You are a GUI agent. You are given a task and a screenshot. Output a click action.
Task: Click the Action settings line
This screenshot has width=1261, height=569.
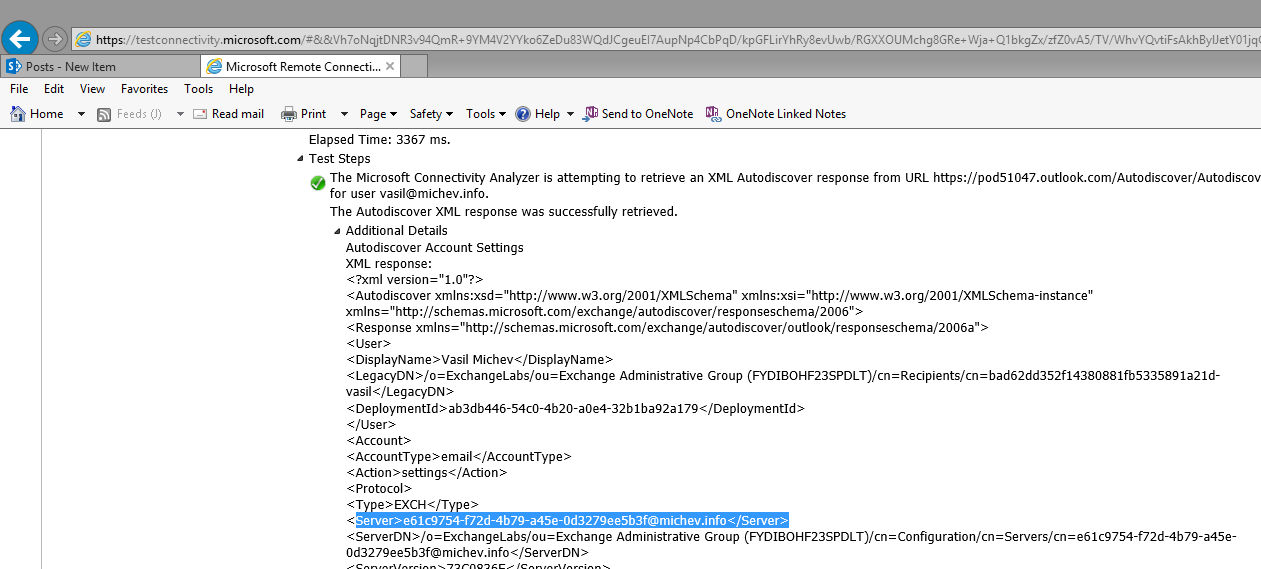[426, 472]
